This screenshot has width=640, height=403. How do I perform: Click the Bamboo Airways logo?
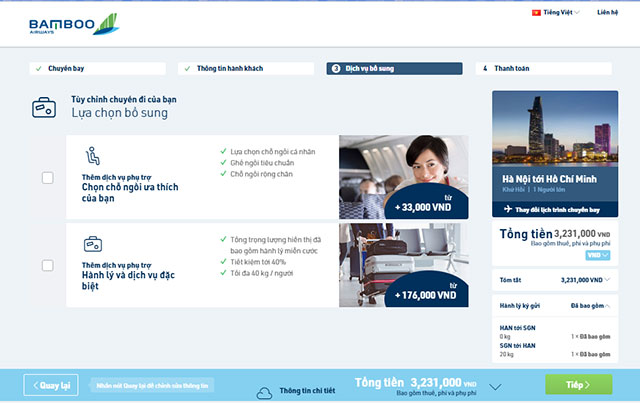coord(60,23)
